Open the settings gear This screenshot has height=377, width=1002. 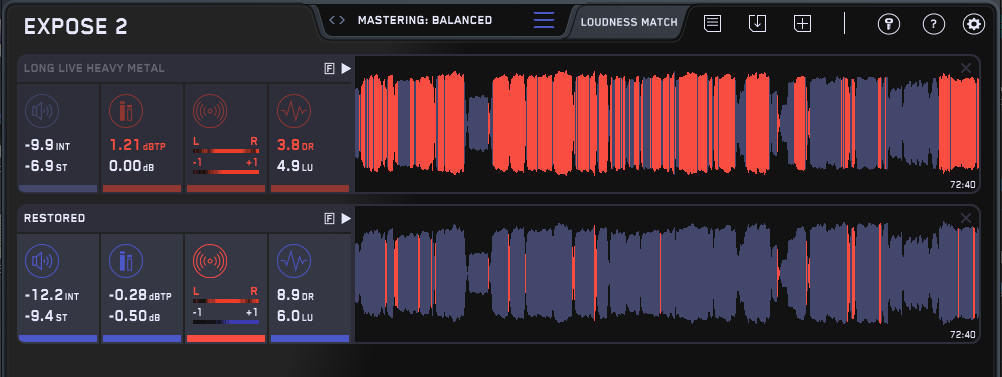pos(974,24)
